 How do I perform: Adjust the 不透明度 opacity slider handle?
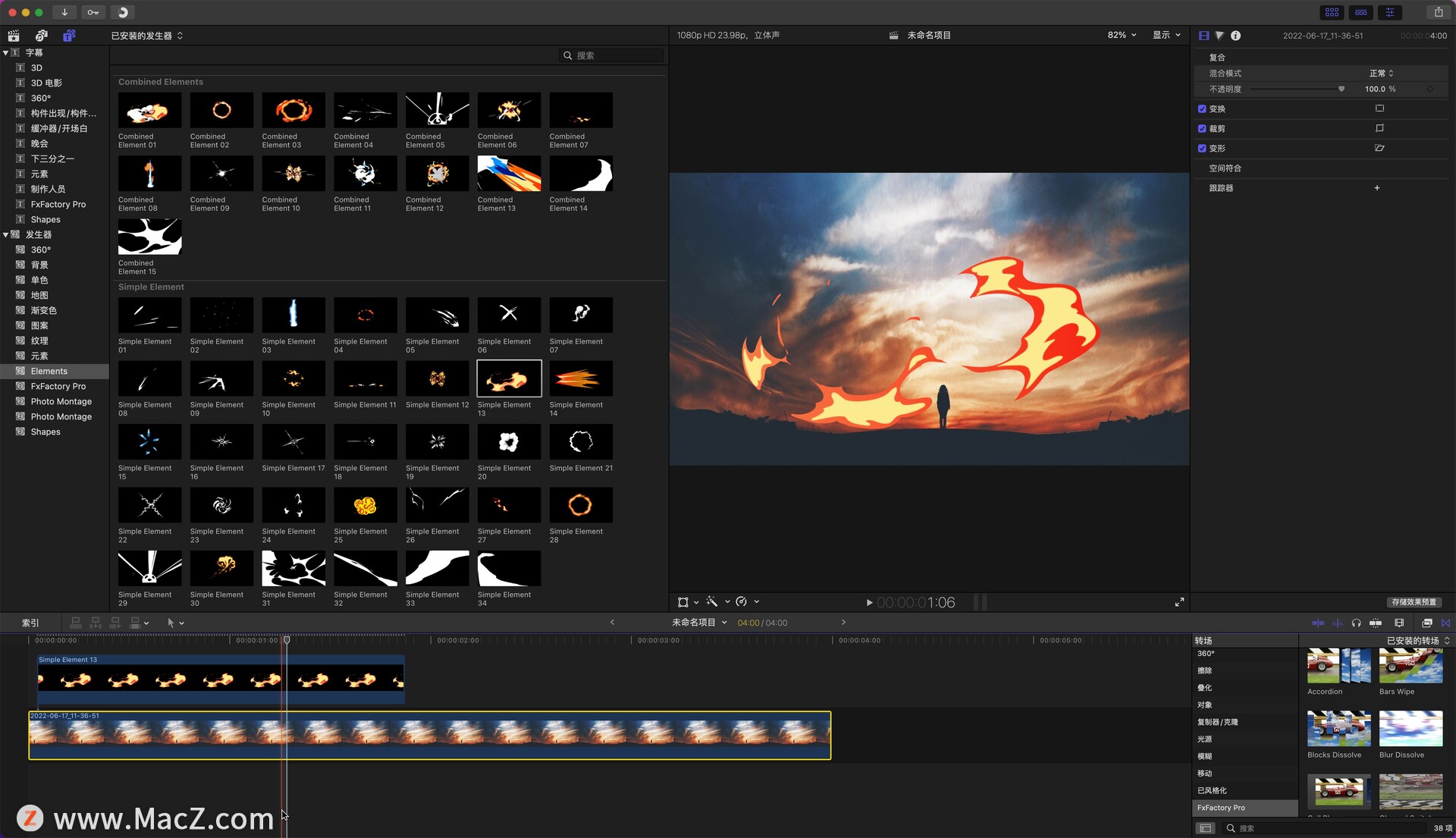coord(1341,89)
